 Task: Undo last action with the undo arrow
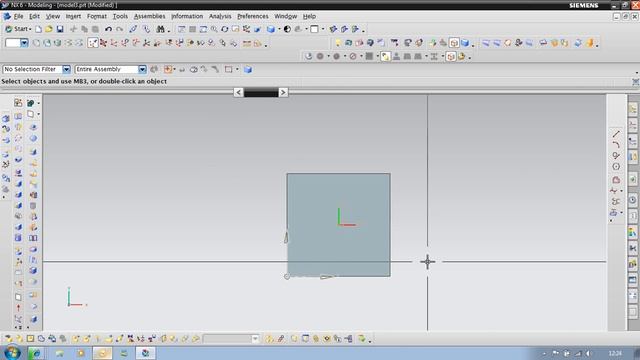point(108,29)
